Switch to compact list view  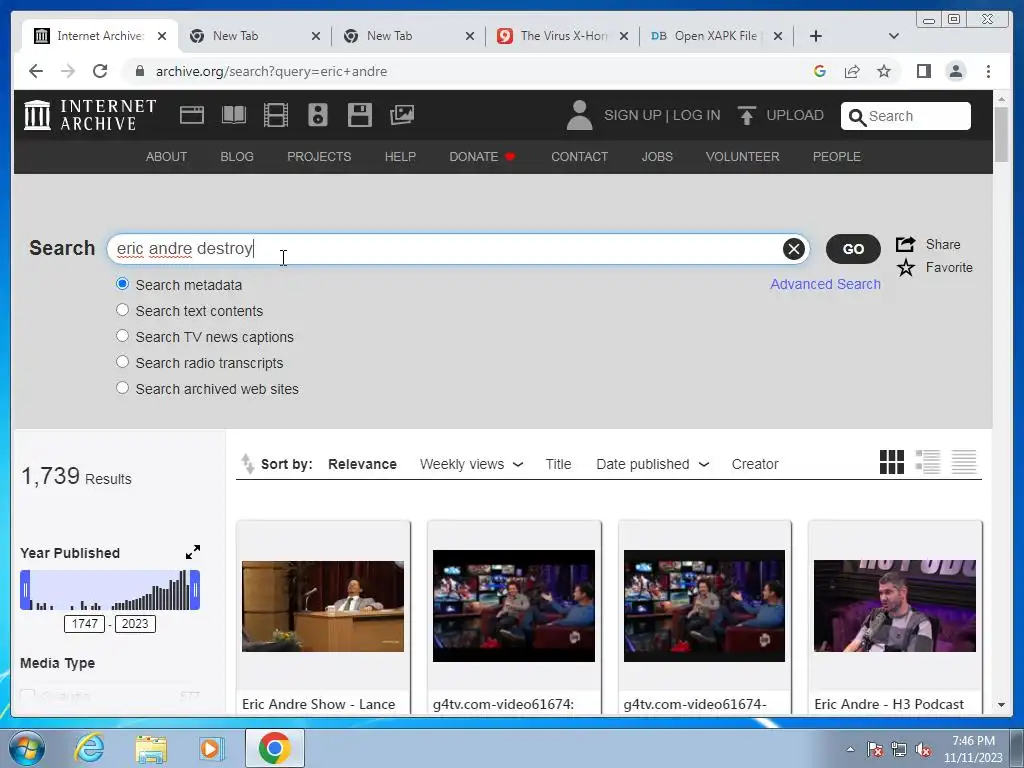click(x=963, y=462)
